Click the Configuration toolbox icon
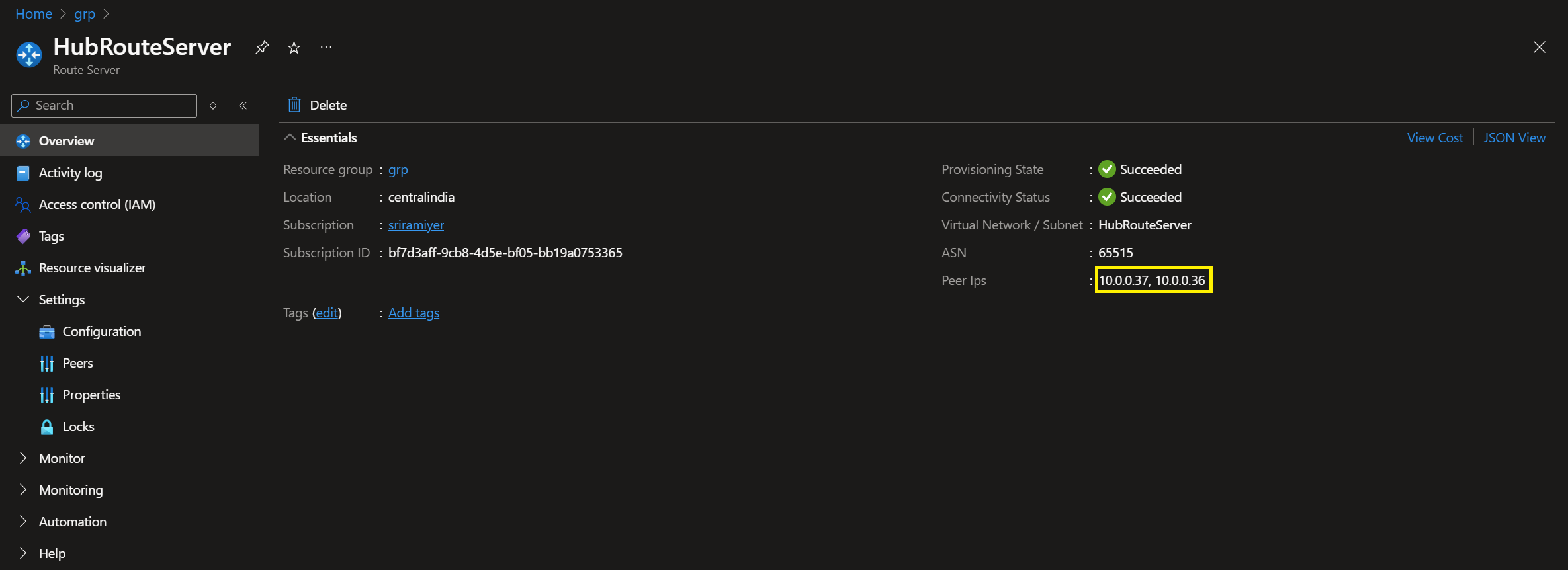Screen dimensions: 1568x570 pyautogui.click(x=47, y=331)
